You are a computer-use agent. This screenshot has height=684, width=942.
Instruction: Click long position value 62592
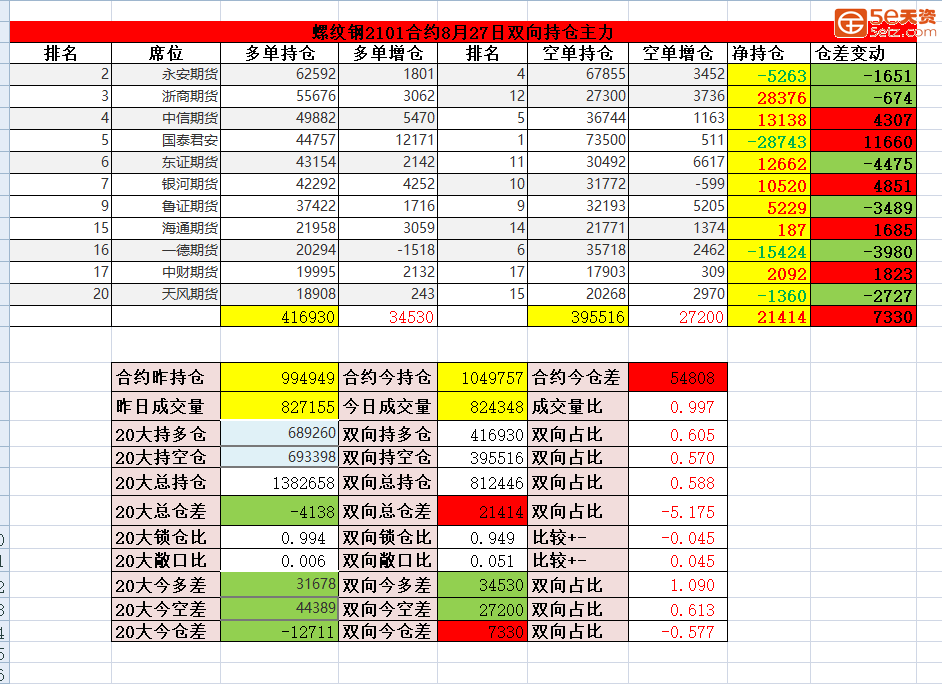(x=279, y=74)
